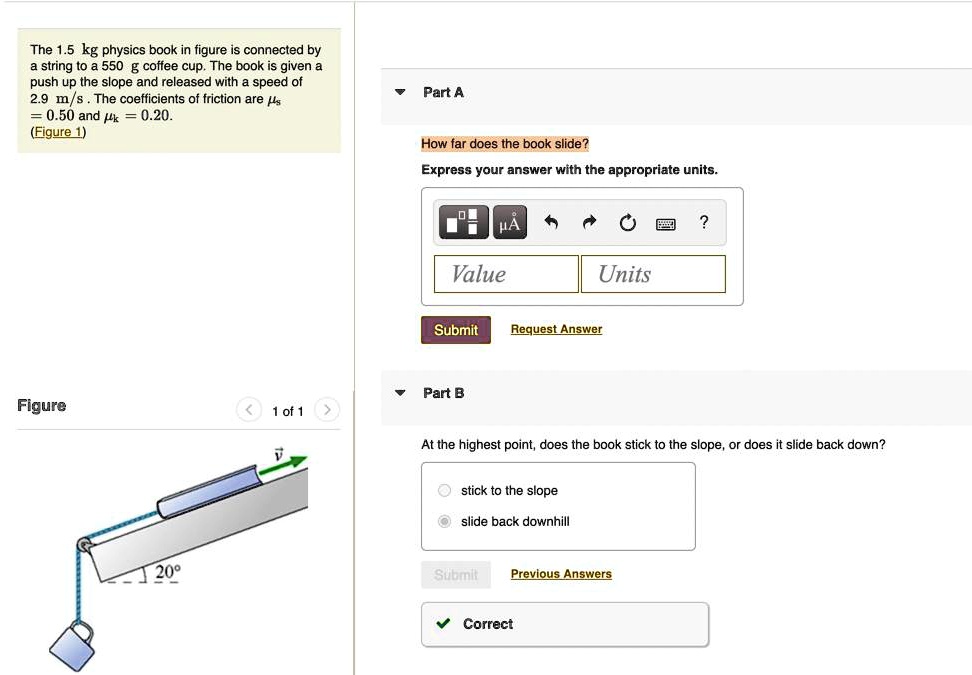Click the redo arrow icon
972x675 pixels.
(x=589, y=223)
